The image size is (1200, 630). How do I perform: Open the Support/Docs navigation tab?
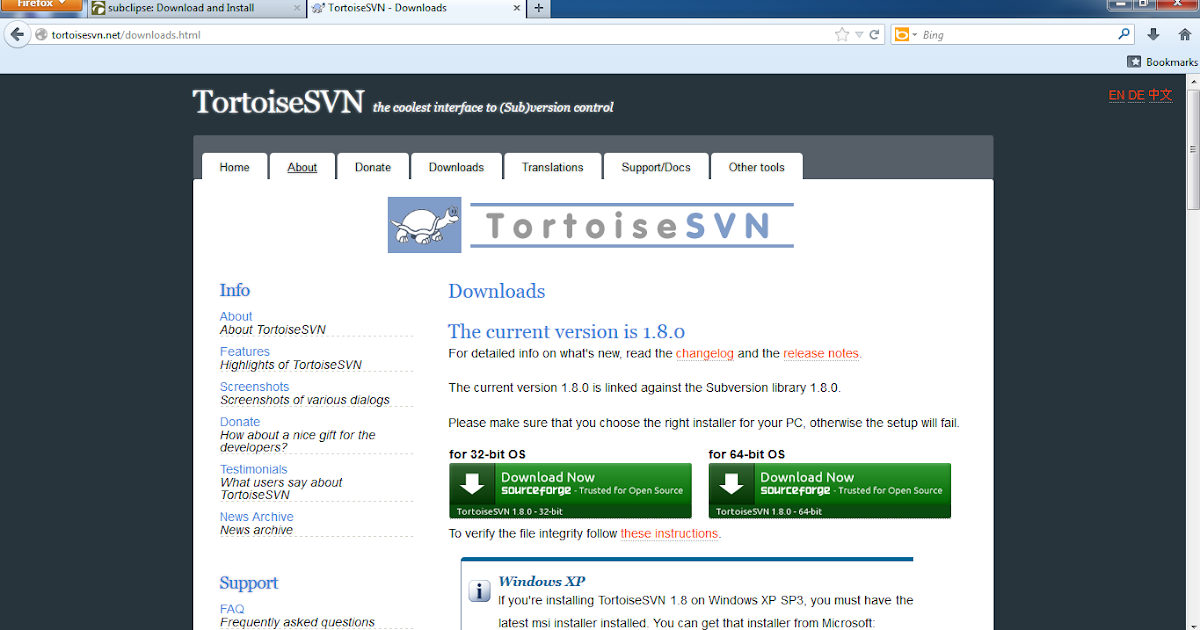656,167
